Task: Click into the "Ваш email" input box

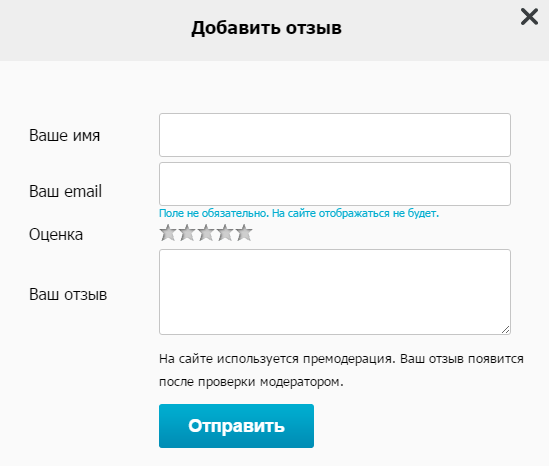Action: pos(335,184)
